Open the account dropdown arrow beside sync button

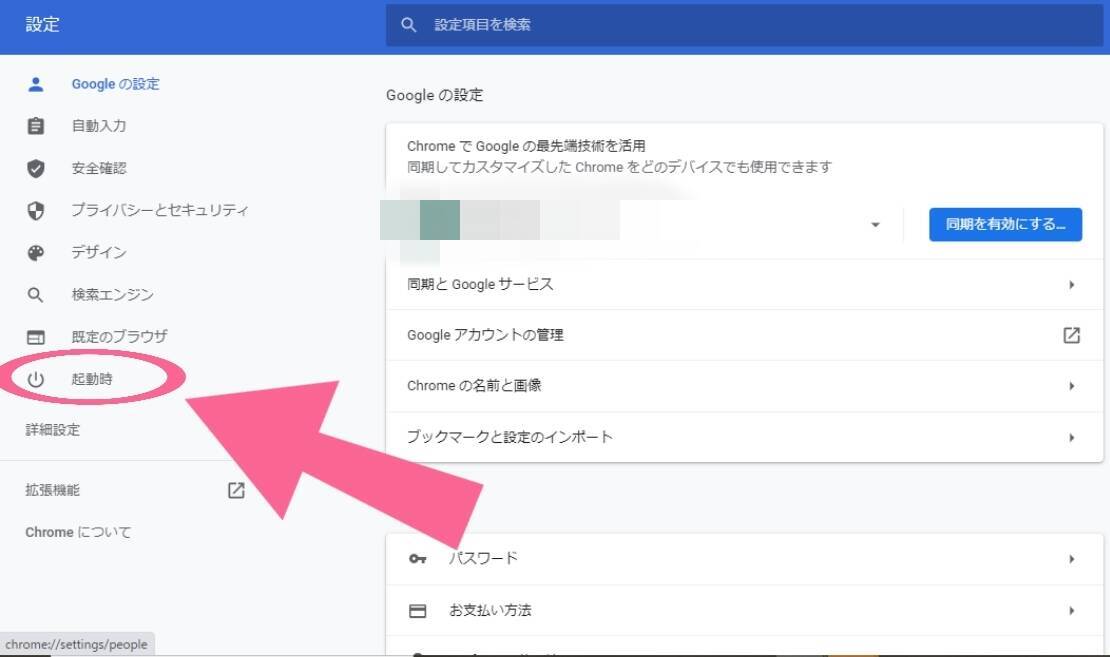(875, 225)
